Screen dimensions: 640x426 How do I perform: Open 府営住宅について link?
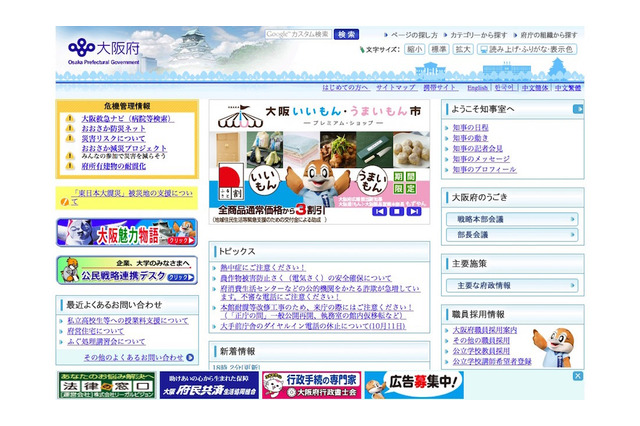click(96, 331)
